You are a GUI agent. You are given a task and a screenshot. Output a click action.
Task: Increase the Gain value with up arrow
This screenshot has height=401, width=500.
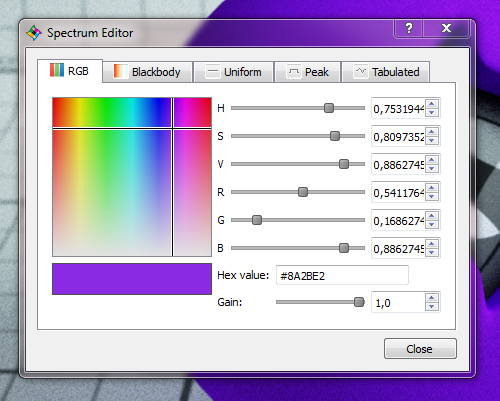[x=432, y=298]
